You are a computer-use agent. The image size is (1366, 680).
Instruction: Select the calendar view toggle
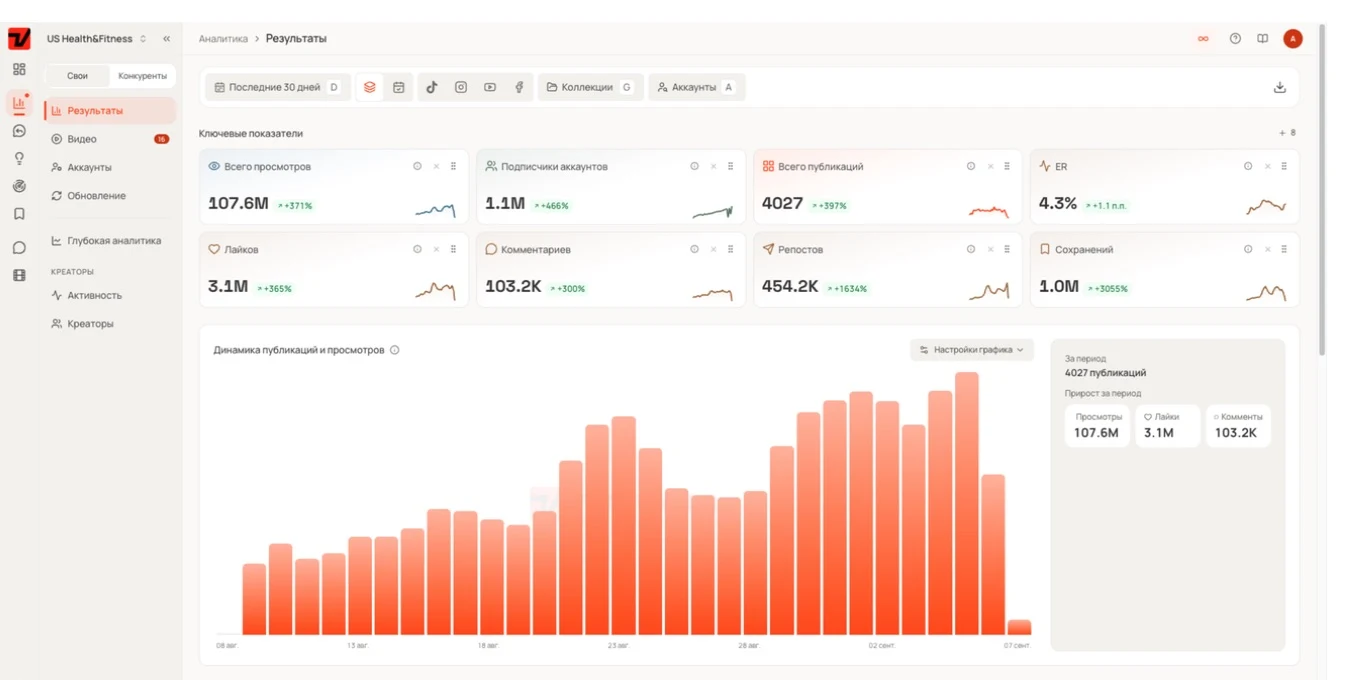point(398,87)
